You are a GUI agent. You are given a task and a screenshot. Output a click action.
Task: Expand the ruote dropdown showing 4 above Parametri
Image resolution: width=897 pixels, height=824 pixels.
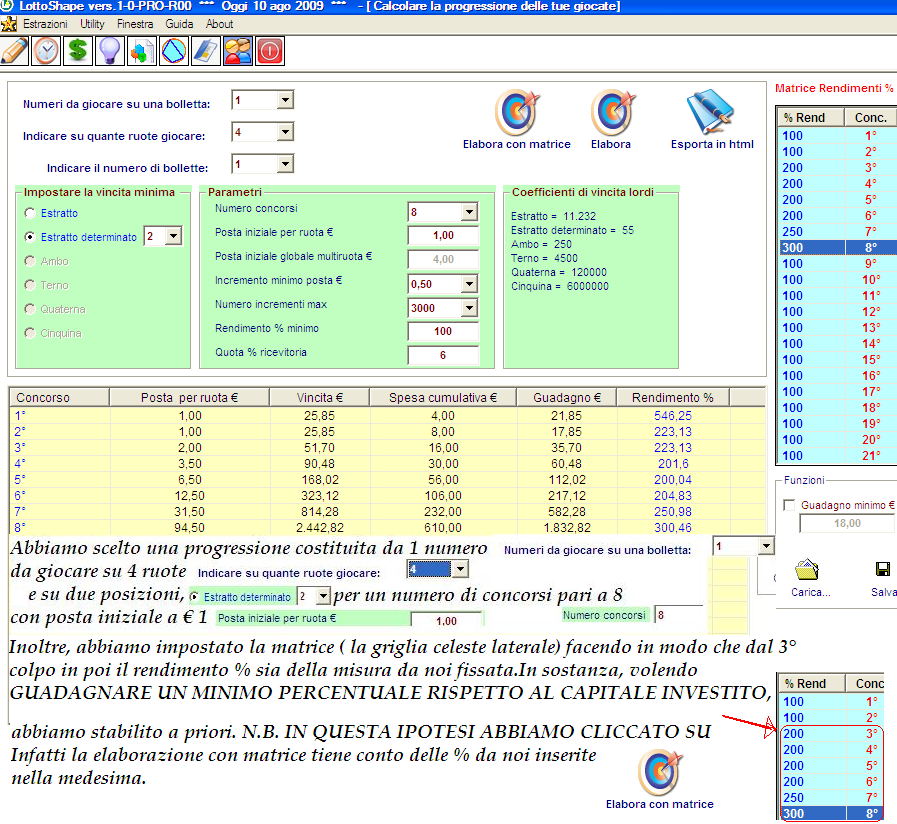[x=285, y=132]
